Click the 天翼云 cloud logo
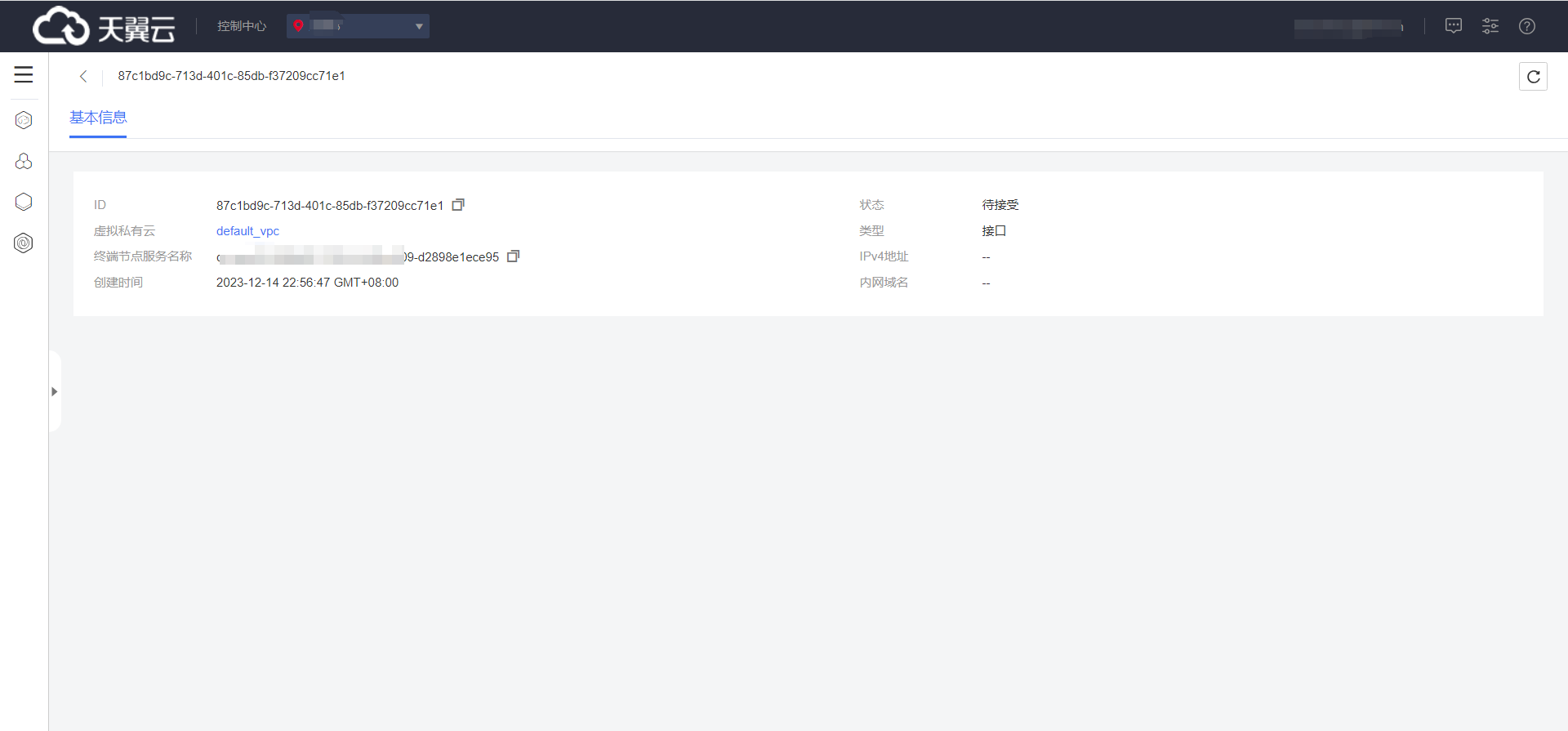Image resolution: width=1568 pixels, height=731 pixels. tap(104, 26)
